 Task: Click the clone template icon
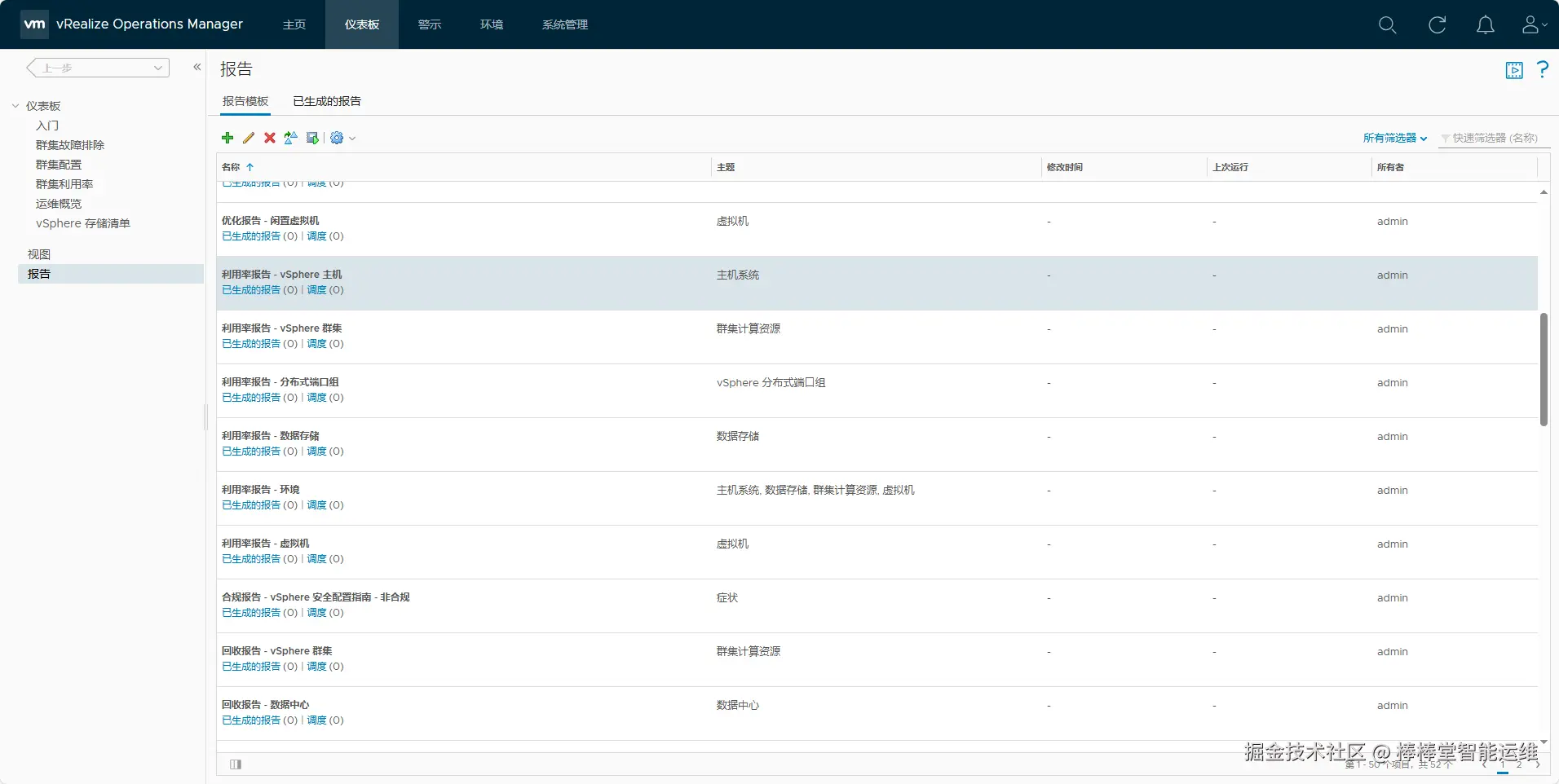(x=291, y=138)
